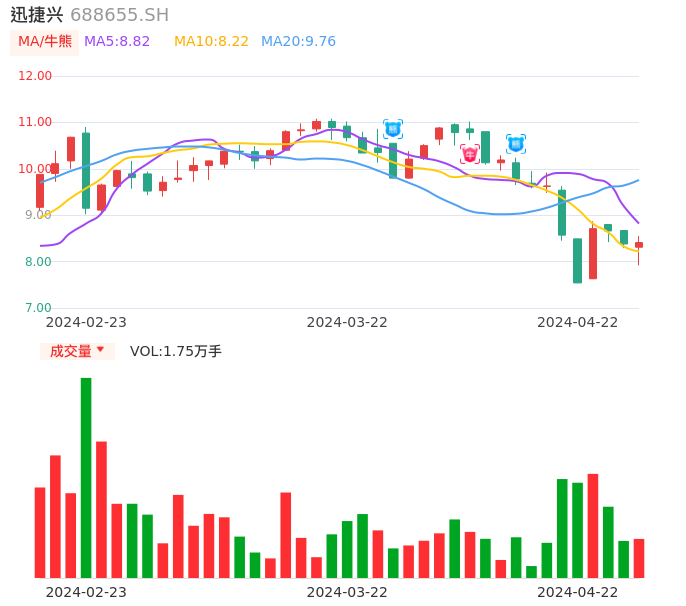Select 2024-03-22 date under the price chart

(x=347, y=322)
